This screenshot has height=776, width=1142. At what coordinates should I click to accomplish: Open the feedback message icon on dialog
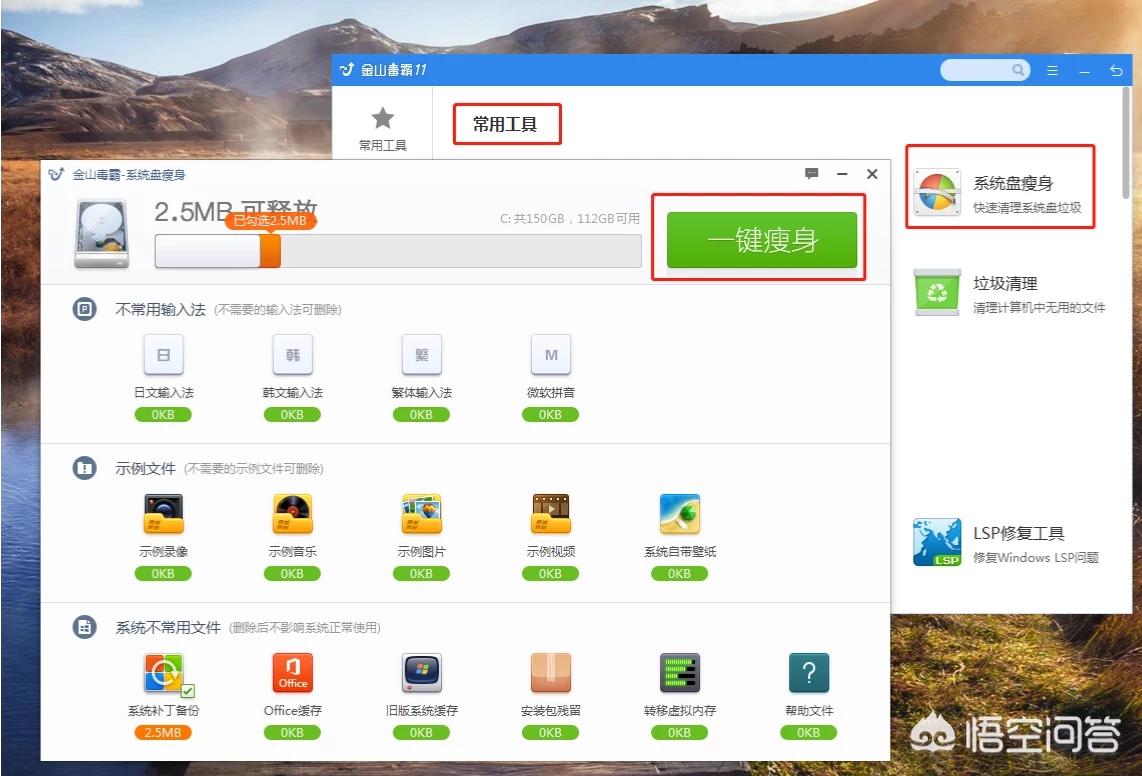point(812,174)
